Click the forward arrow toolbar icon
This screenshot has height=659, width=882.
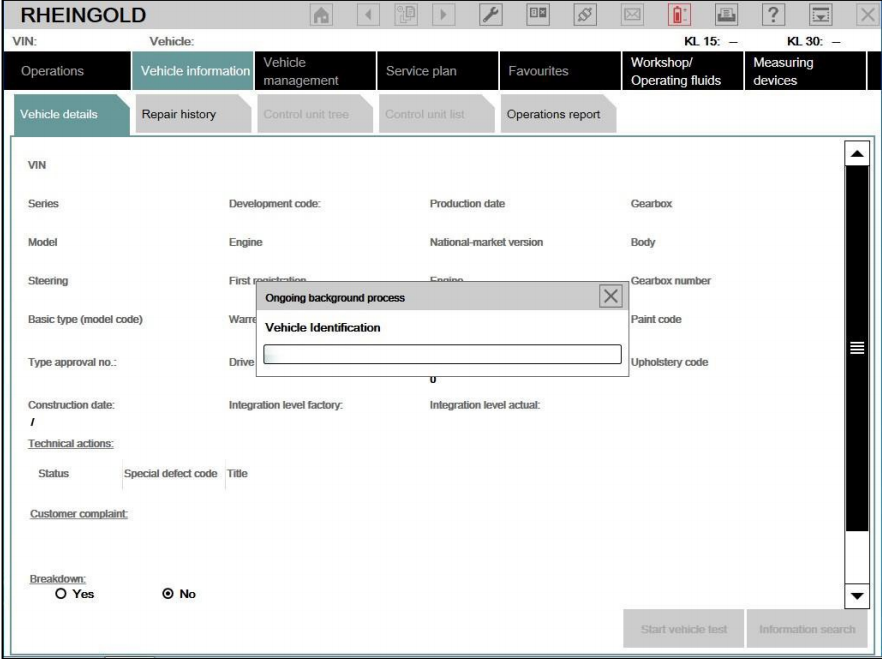443,15
